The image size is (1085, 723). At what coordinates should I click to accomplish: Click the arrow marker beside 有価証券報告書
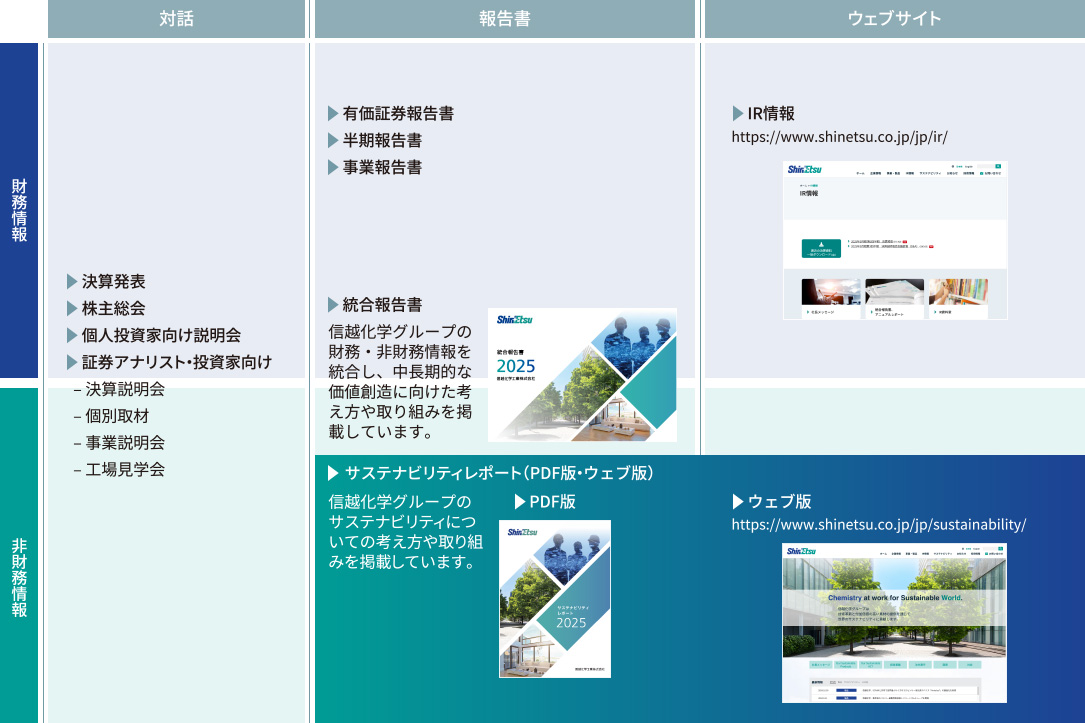tap(333, 113)
